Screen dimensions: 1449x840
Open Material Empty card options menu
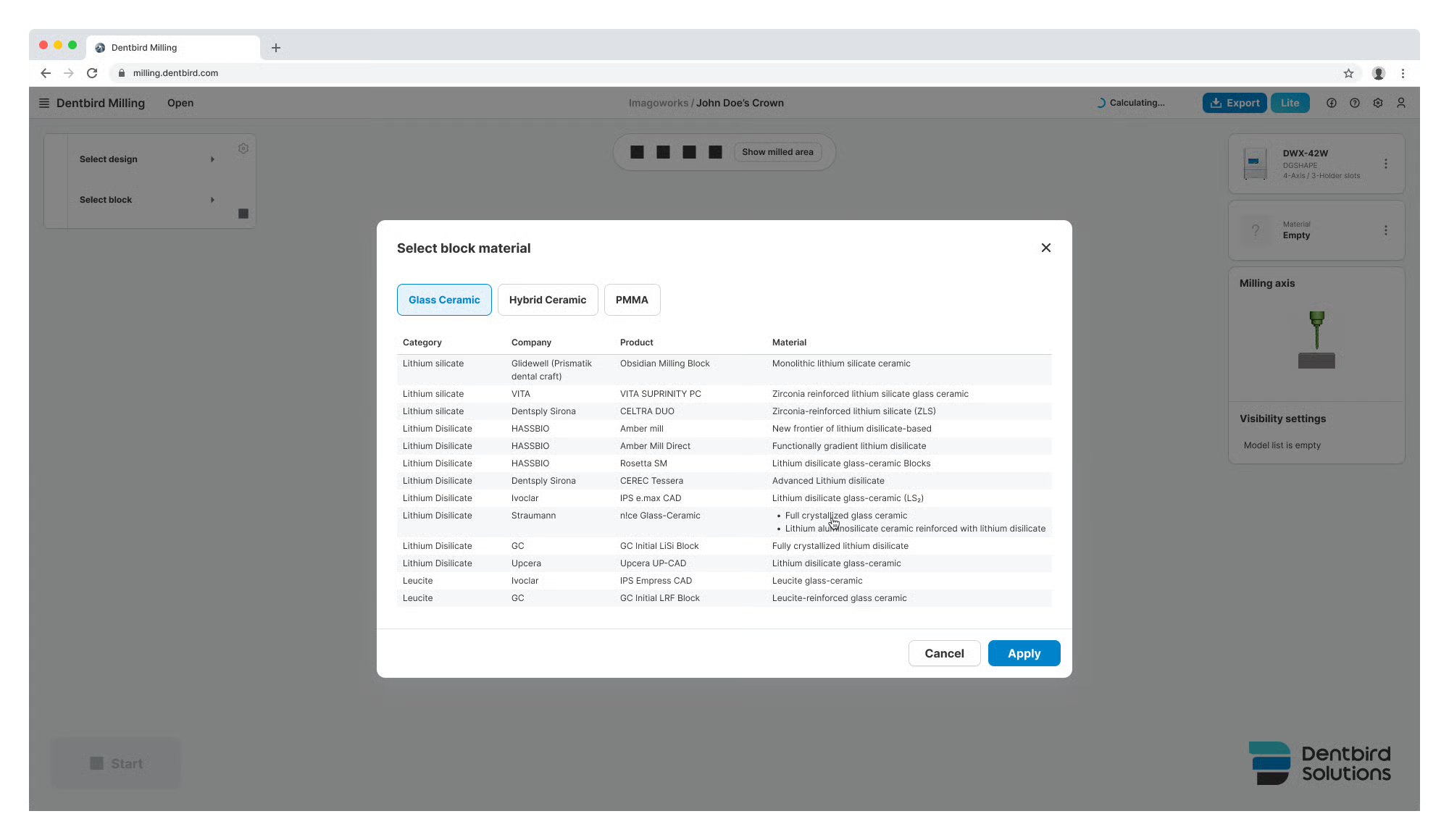1385,230
